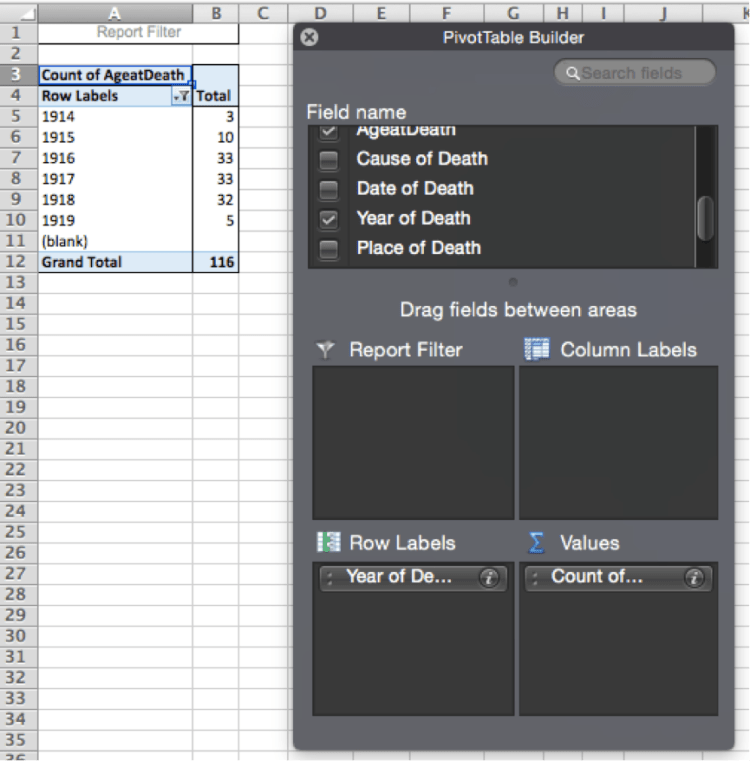Screen dimensions: 750x761
Task: Click into the Search fields box
Action: coord(640,73)
